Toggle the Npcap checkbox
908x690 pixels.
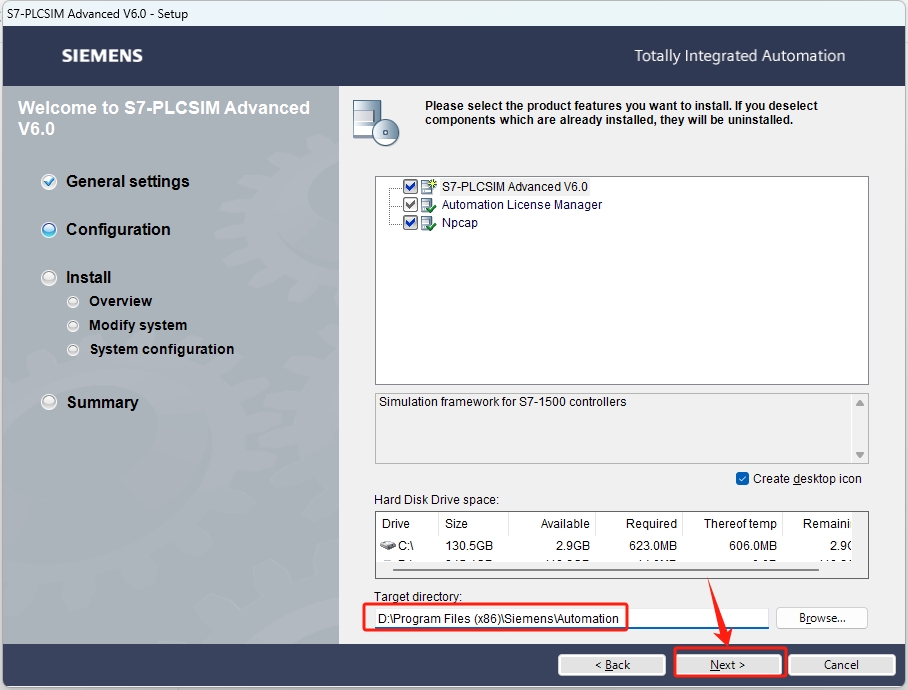(410, 223)
